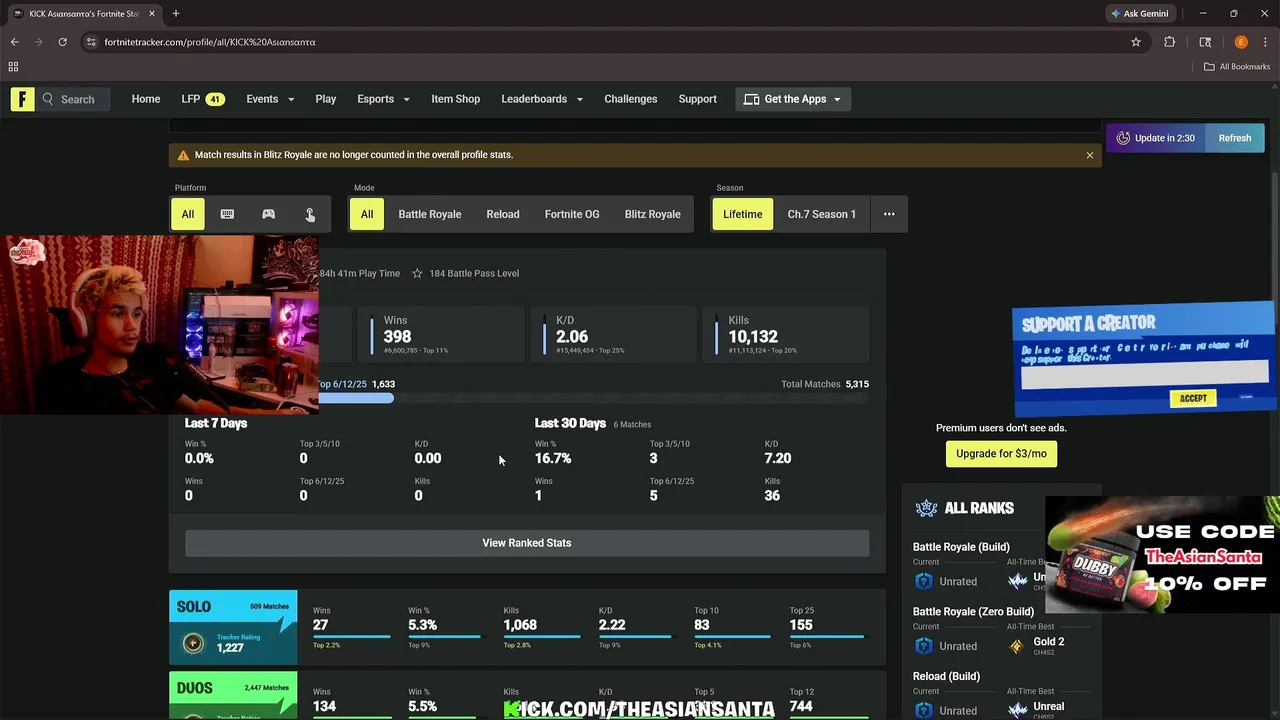Open Chrome three-dot menu

(1265, 42)
